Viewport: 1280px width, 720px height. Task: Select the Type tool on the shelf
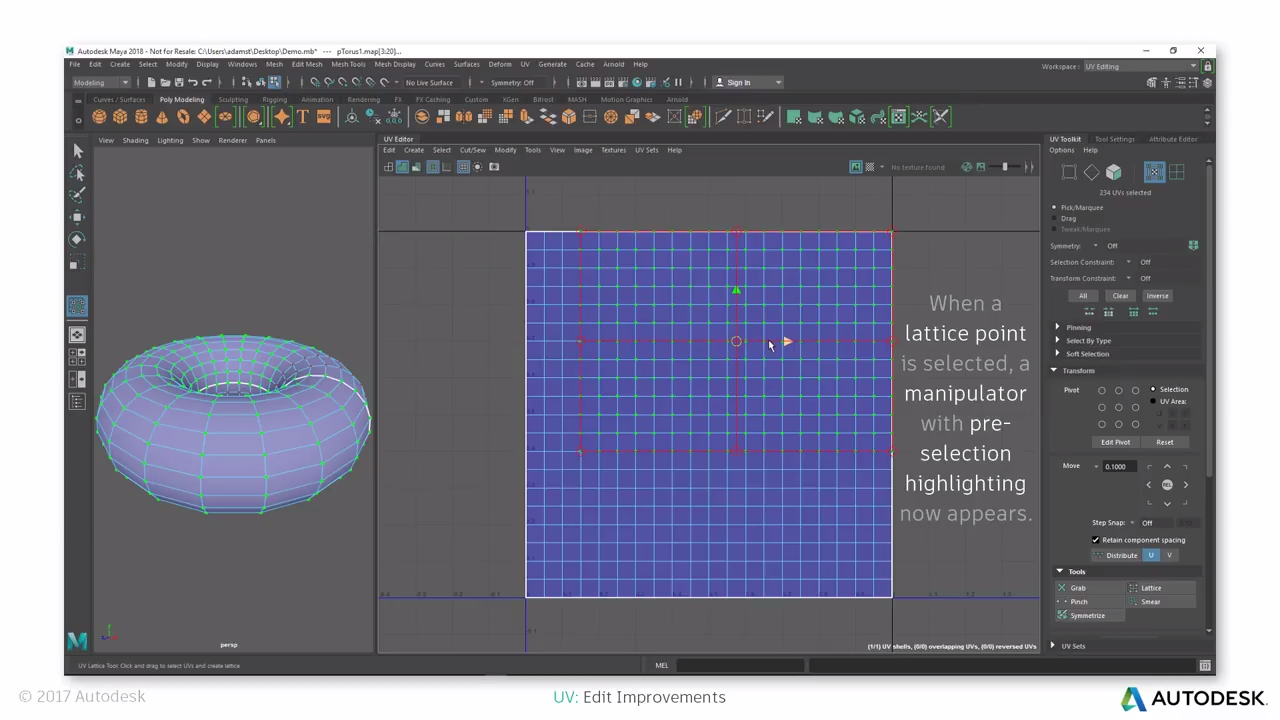[x=303, y=117]
